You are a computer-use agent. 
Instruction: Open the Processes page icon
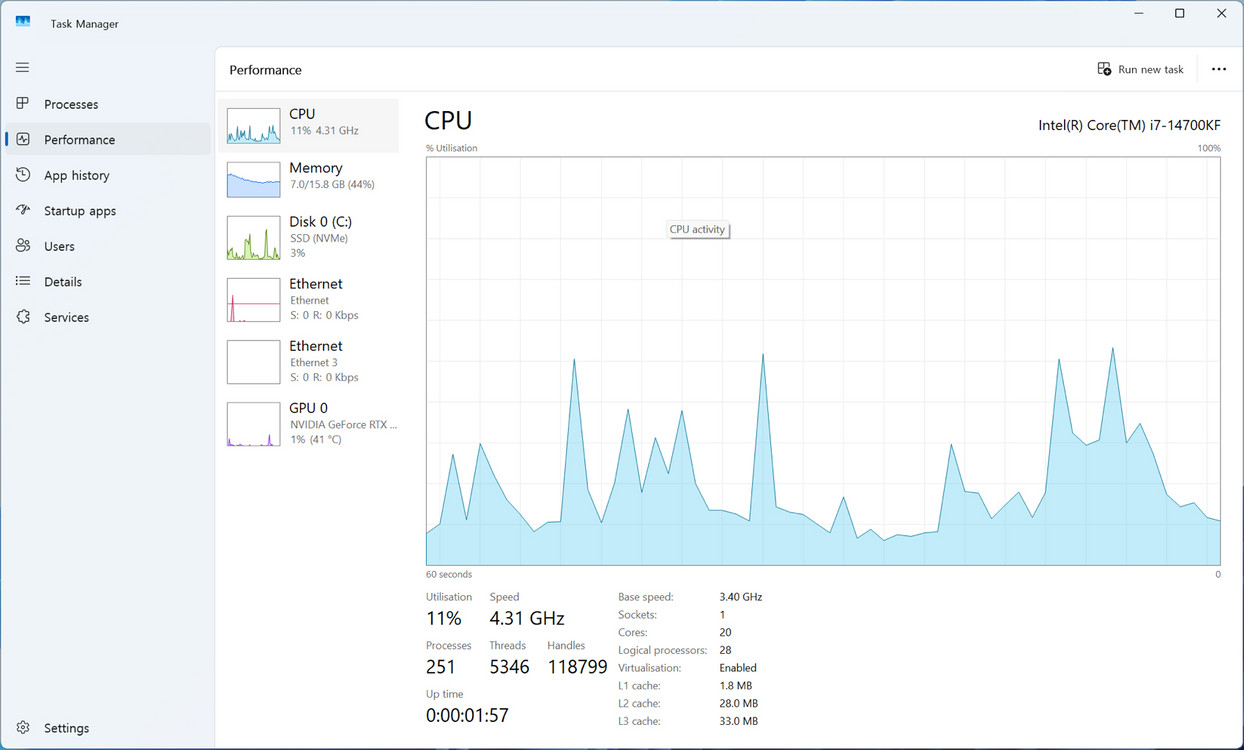coord(22,104)
